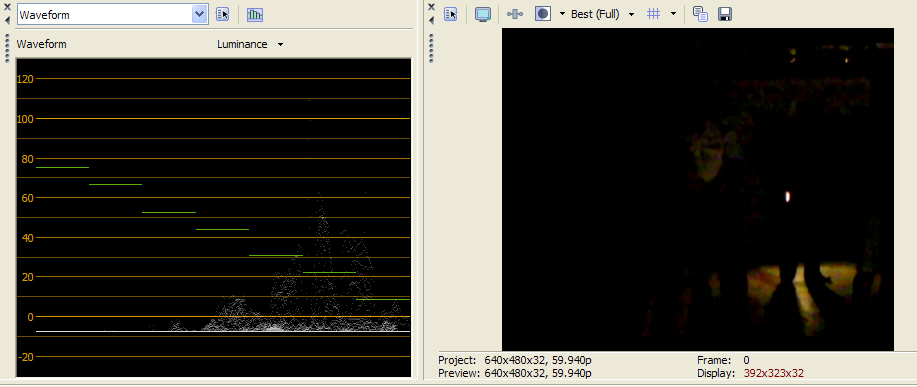Toggle Update Scopes While Playing button

pyautogui.click(x=254, y=15)
